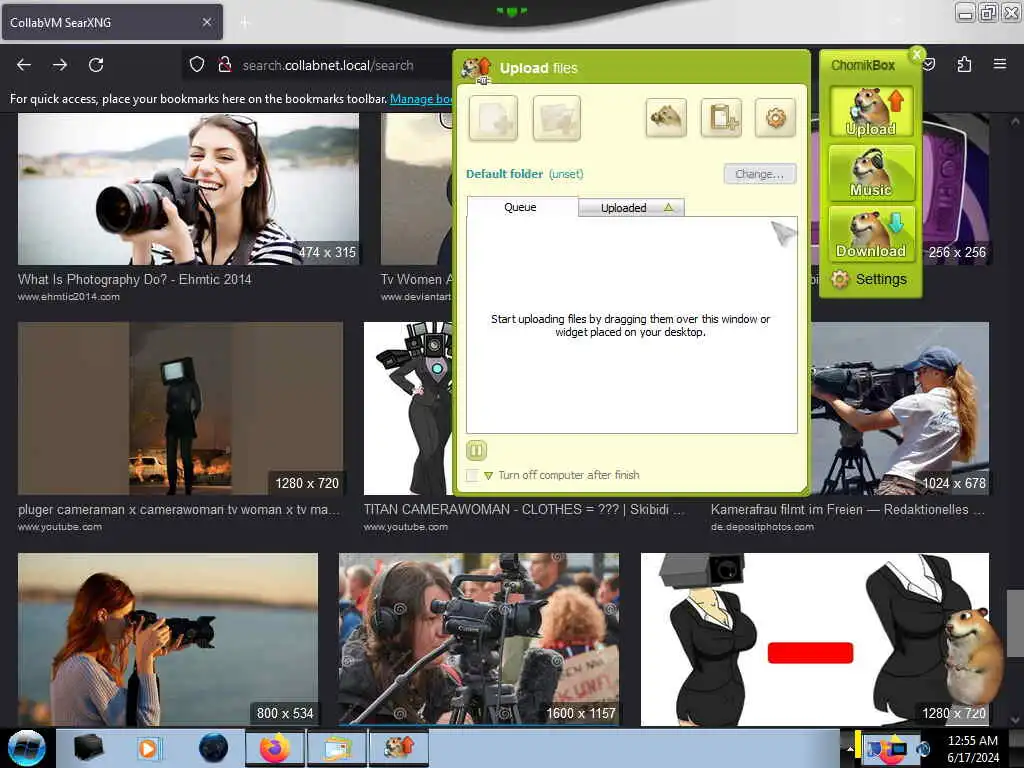Viewport: 1024px width, 768px height.
Task: Open the pluger cameraman 1280 x 720 thumbnail
Action: 180,408
